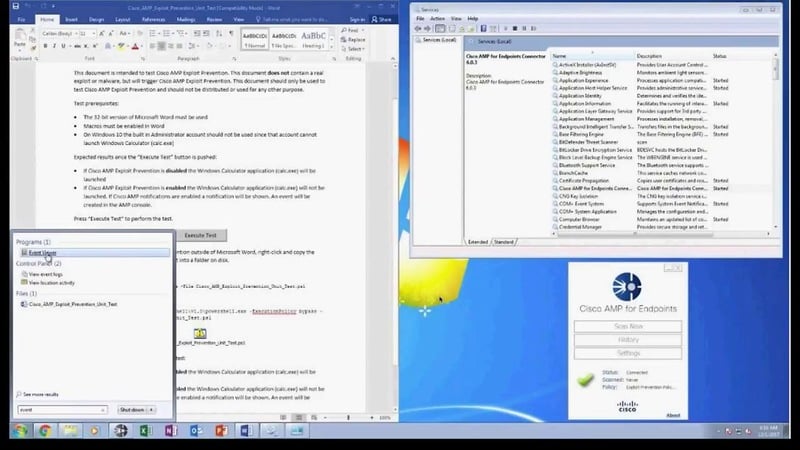
Task: Open the Insert tab in Word
Action: [x=71, y=19]
